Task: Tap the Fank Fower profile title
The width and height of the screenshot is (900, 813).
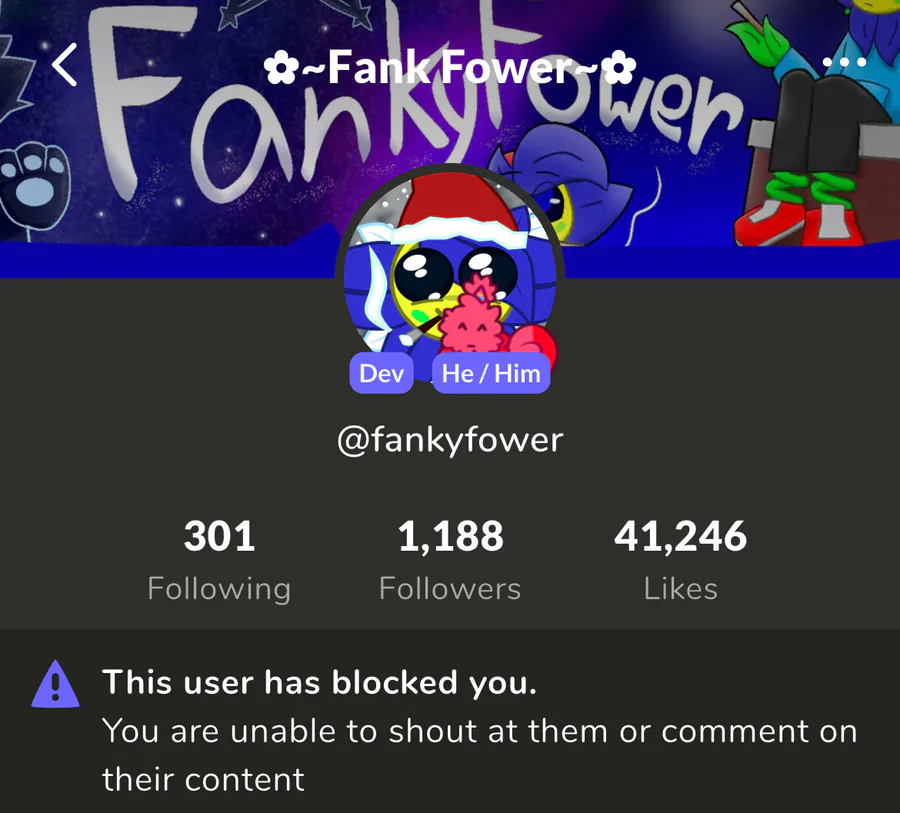Action: (x=450, y=68)
